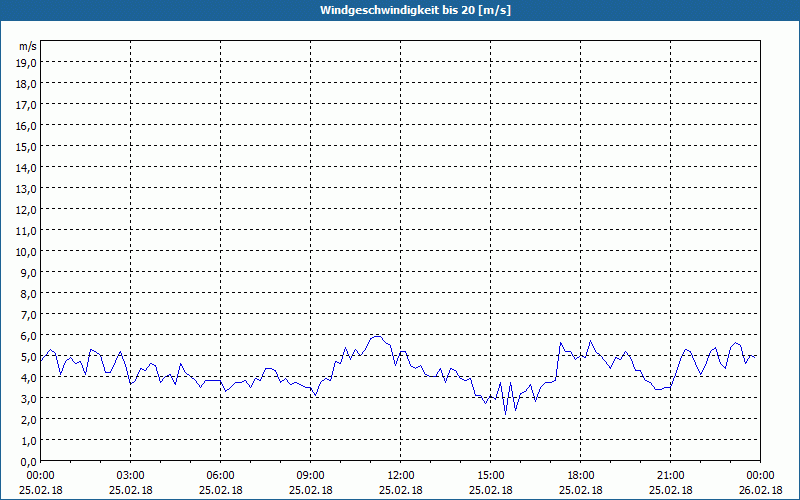The width and height of the screenshot is (800, 500).
Task: Click the 13,0 y-axis label
Action: (27, 189)
